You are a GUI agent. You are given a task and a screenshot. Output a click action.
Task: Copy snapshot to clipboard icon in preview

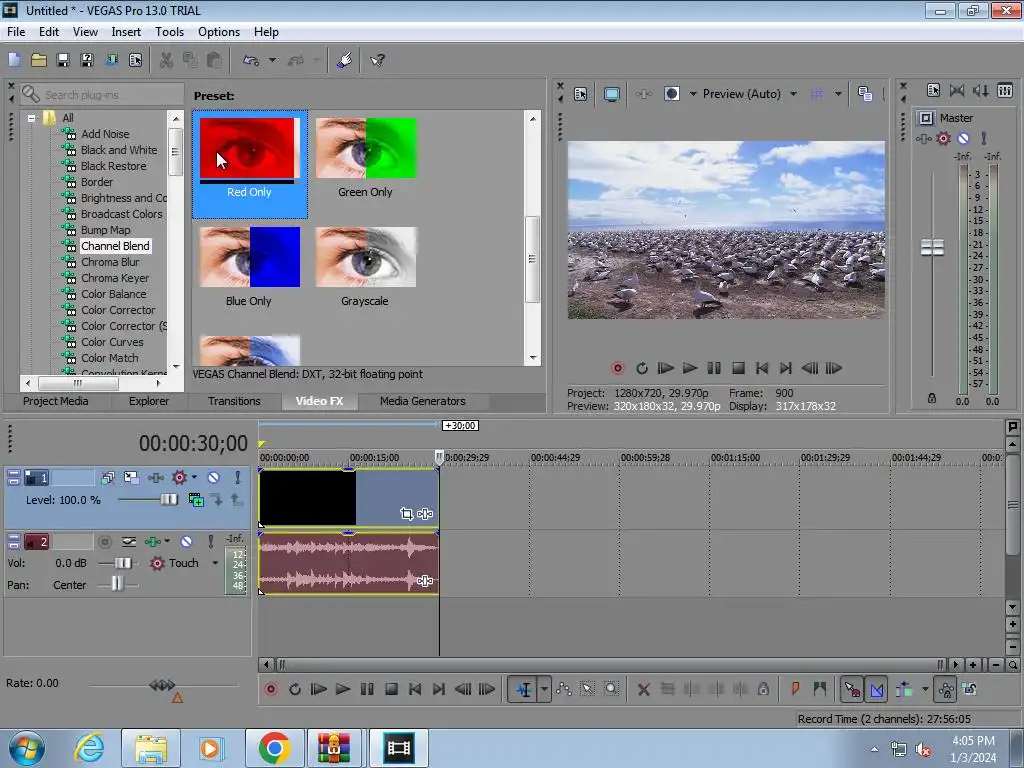[865, 94]
